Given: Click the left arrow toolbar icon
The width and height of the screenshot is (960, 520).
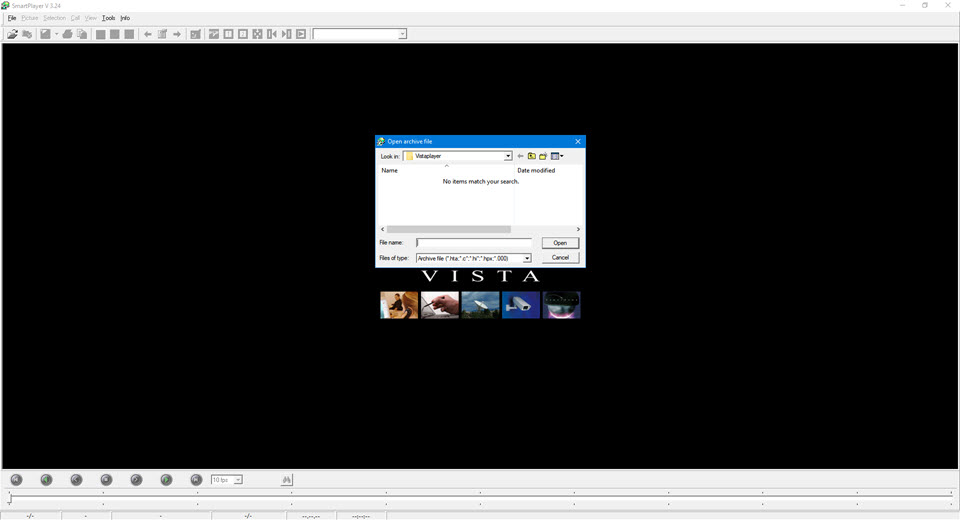Looking at the screenshot, I should point(148,34).
